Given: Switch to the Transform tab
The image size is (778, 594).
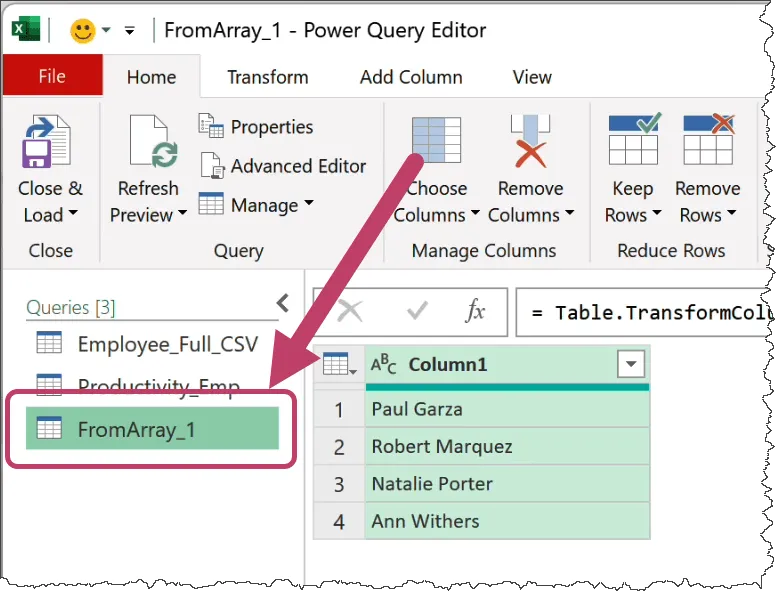Looking at the screenshot, I should click(267, 77).
